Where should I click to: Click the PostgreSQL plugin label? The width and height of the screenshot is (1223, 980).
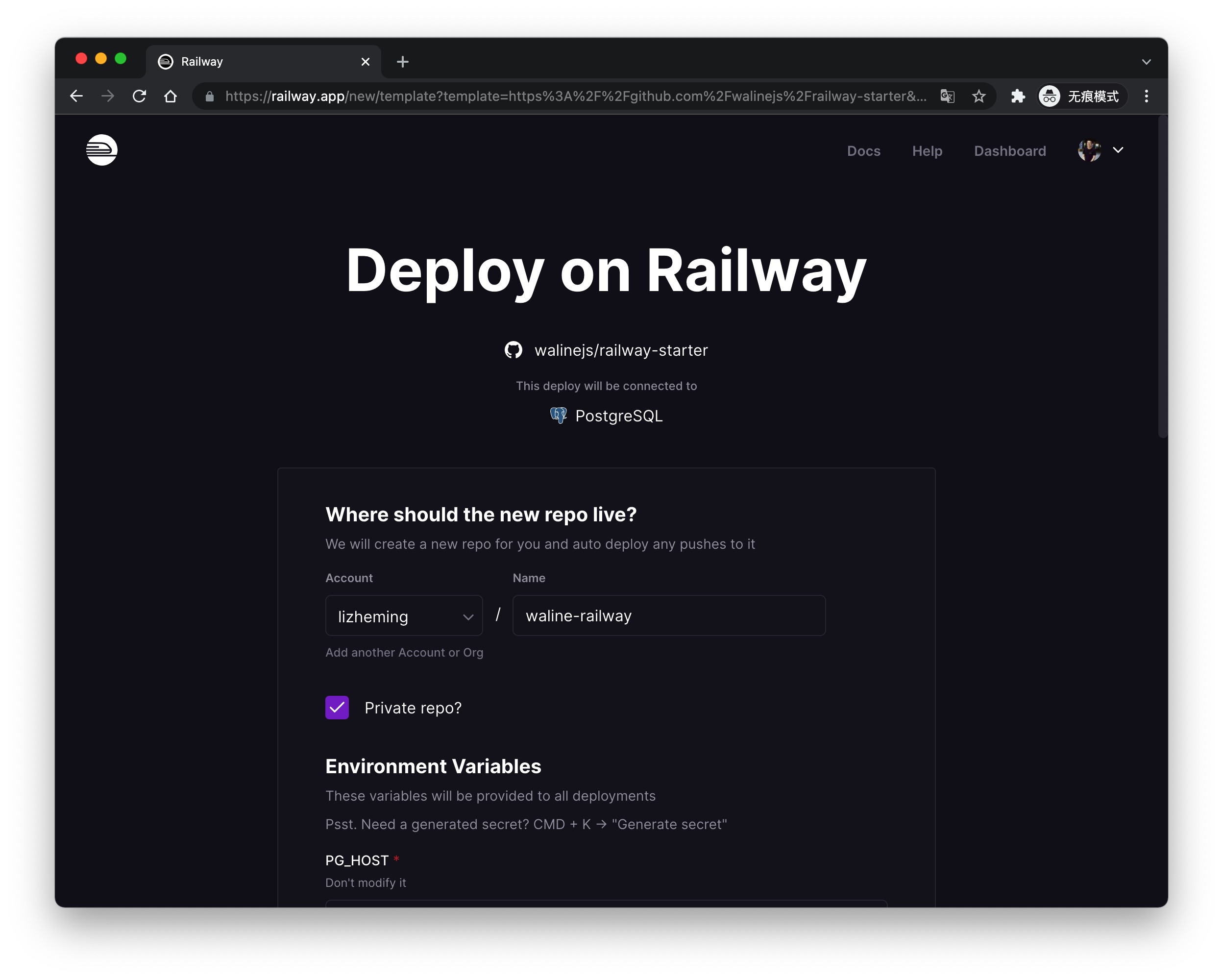(619, 416)
